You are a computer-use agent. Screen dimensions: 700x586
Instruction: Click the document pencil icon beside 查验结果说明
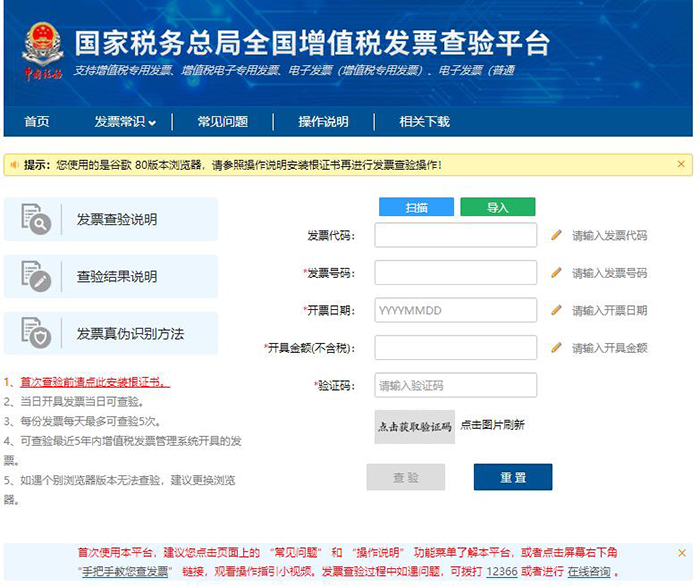[36, 276]
